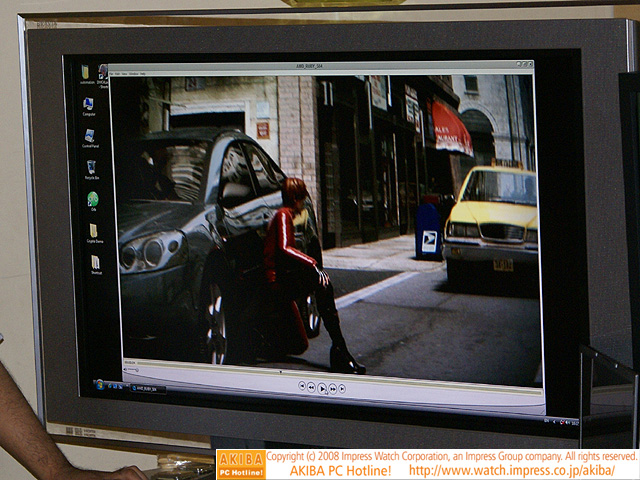The image size is (640, 480).
Task: Open the Control Panel desktop icon
Action: tap(89, 135)
